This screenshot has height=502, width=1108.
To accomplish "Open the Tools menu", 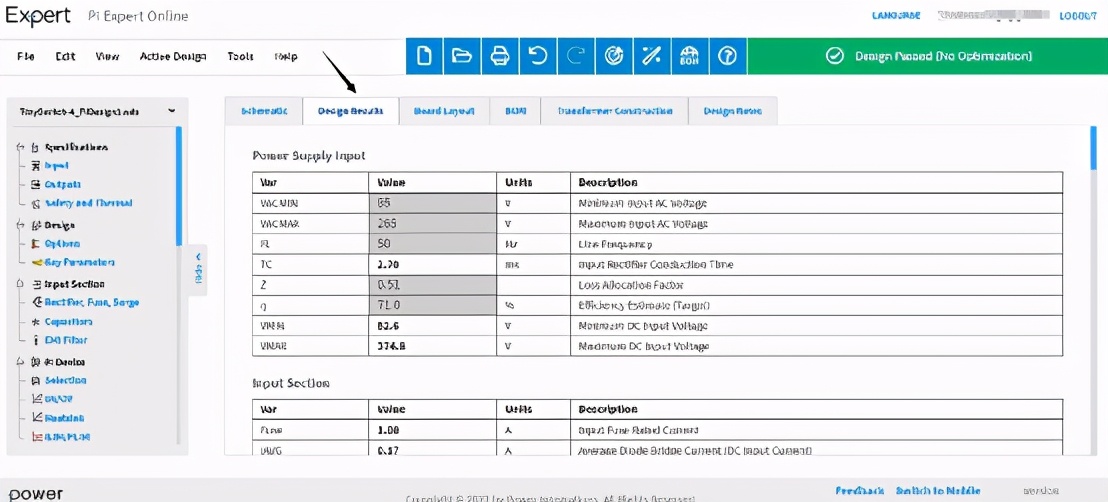I will pos(240,57).
